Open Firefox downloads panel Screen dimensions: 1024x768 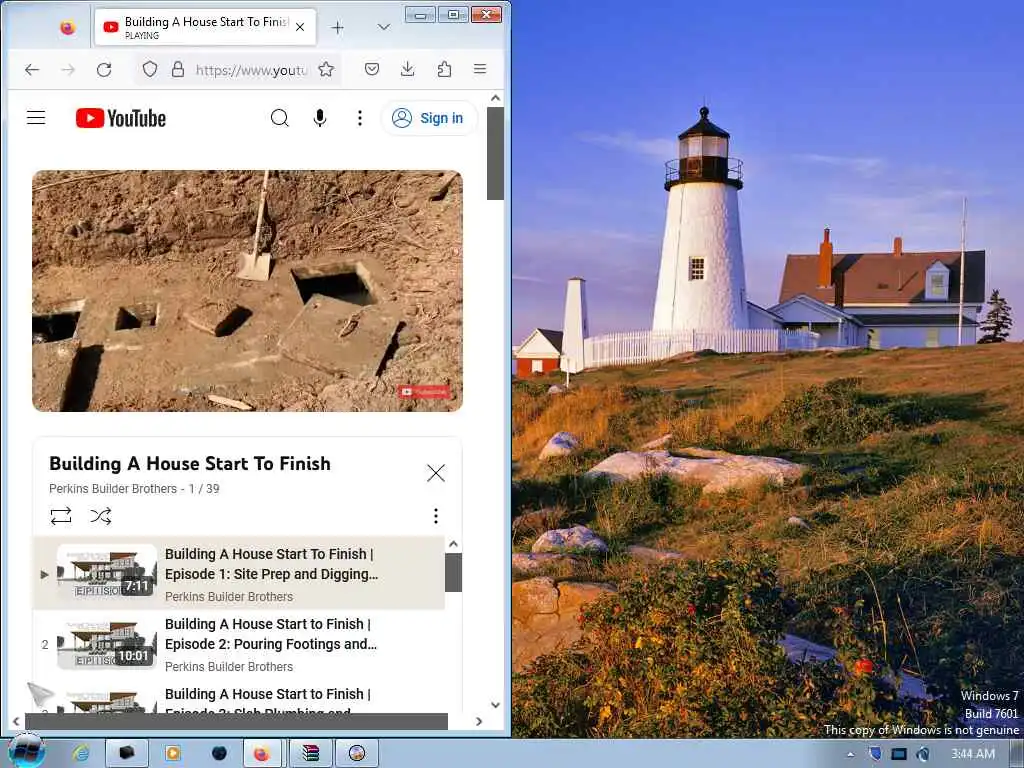pos(408,69)
